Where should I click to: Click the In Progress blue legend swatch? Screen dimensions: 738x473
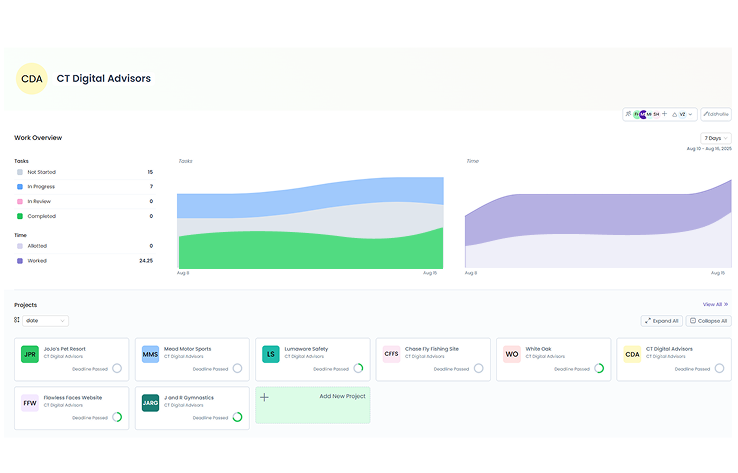coord(20,186)
